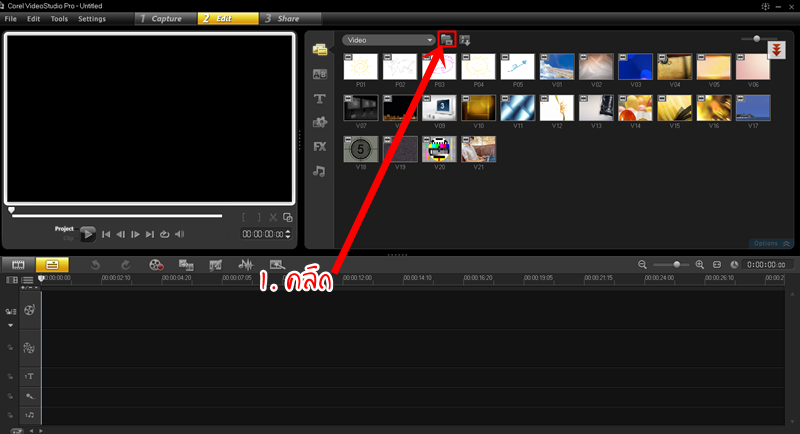The image size is (800, 434).
Task: Open the Audio library music note icon
Action: click(x=319, y=171)
